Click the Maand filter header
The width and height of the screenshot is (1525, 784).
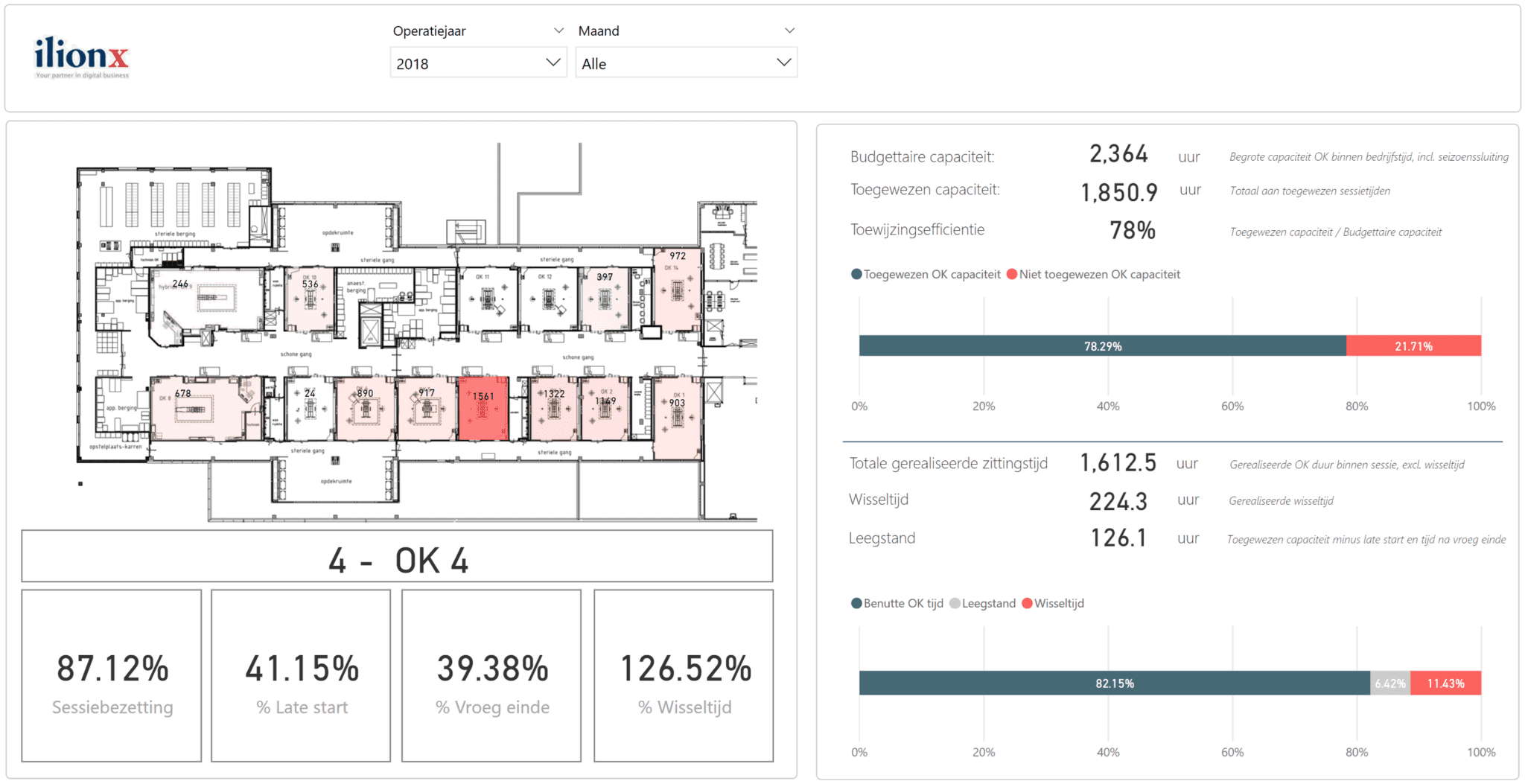[x=599, y=31]
